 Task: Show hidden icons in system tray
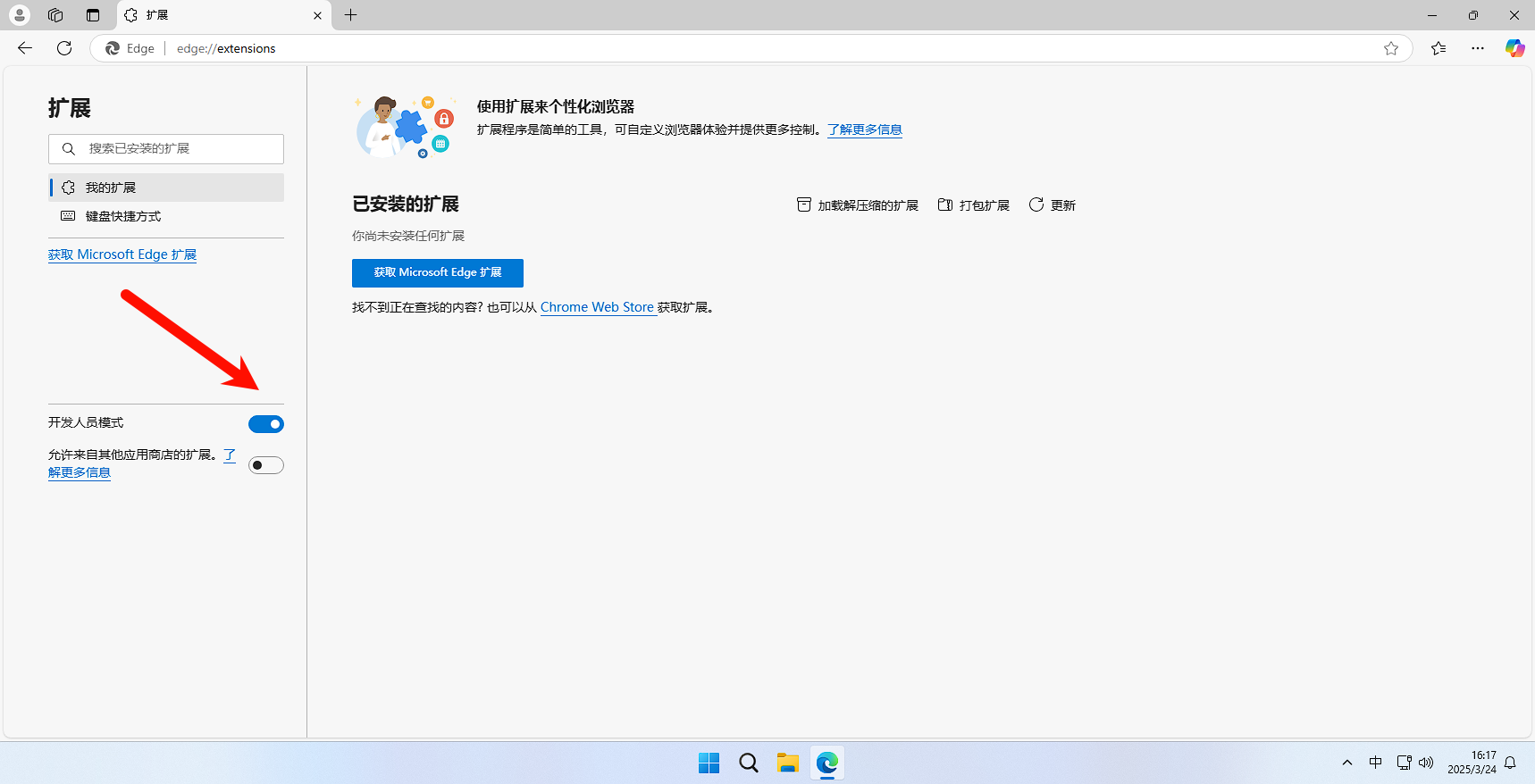[1347, 763]
